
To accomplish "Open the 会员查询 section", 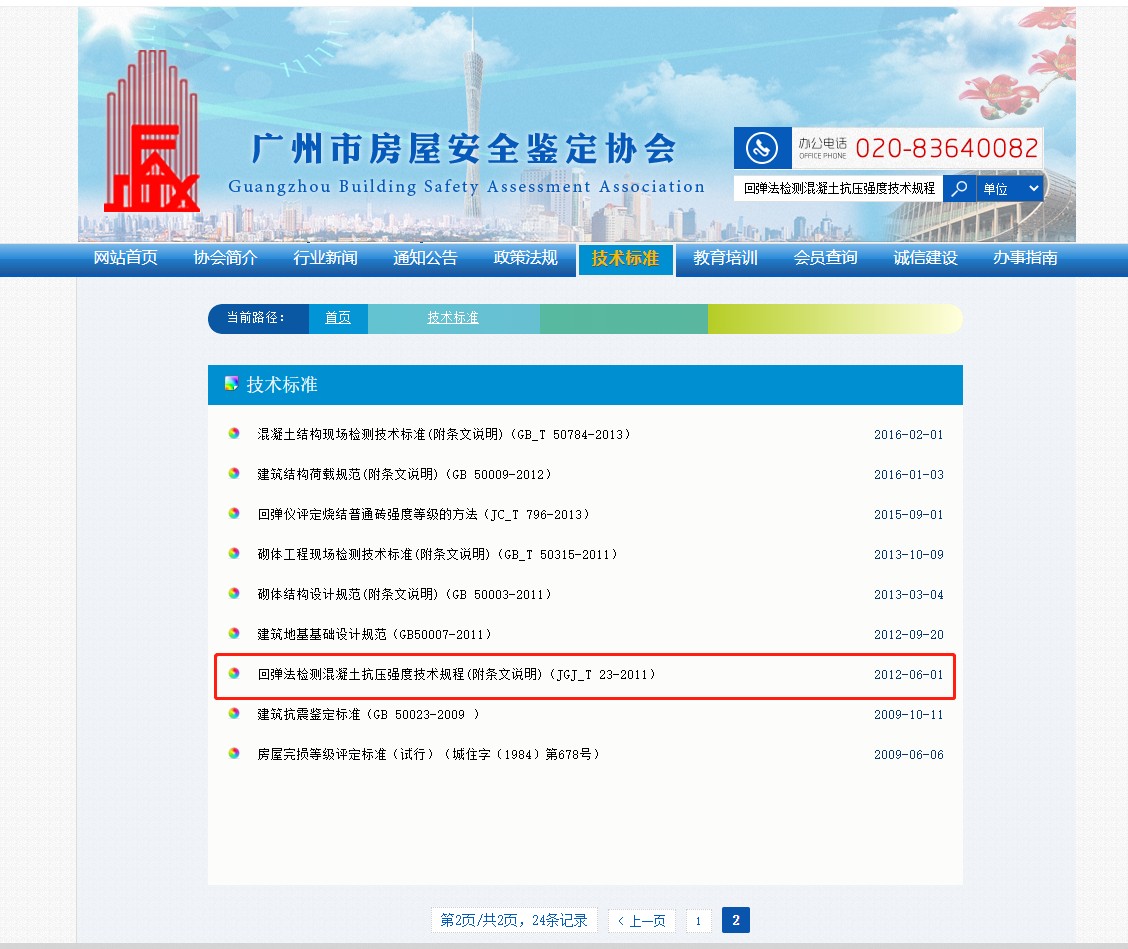I will pos(824,257).
